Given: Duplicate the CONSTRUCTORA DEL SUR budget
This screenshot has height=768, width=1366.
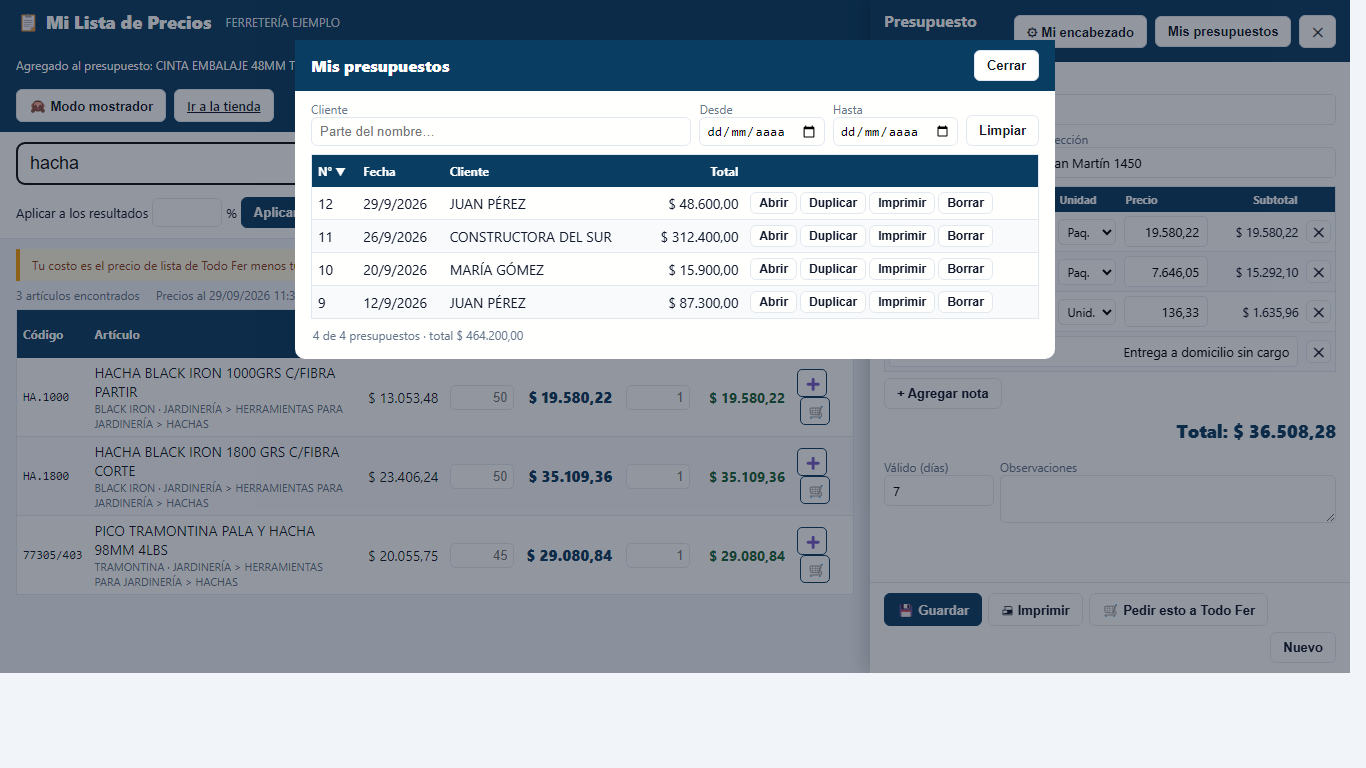Looking at the screenshot, I should 832,236.
